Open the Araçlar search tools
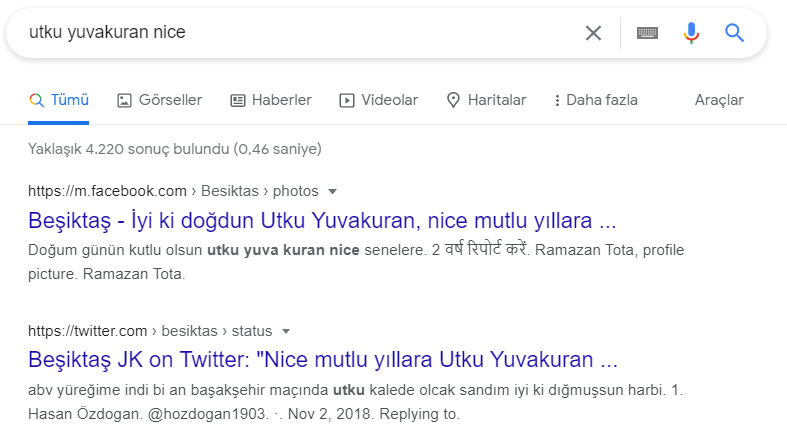This screenshot has height=445, width=787. 718,100
